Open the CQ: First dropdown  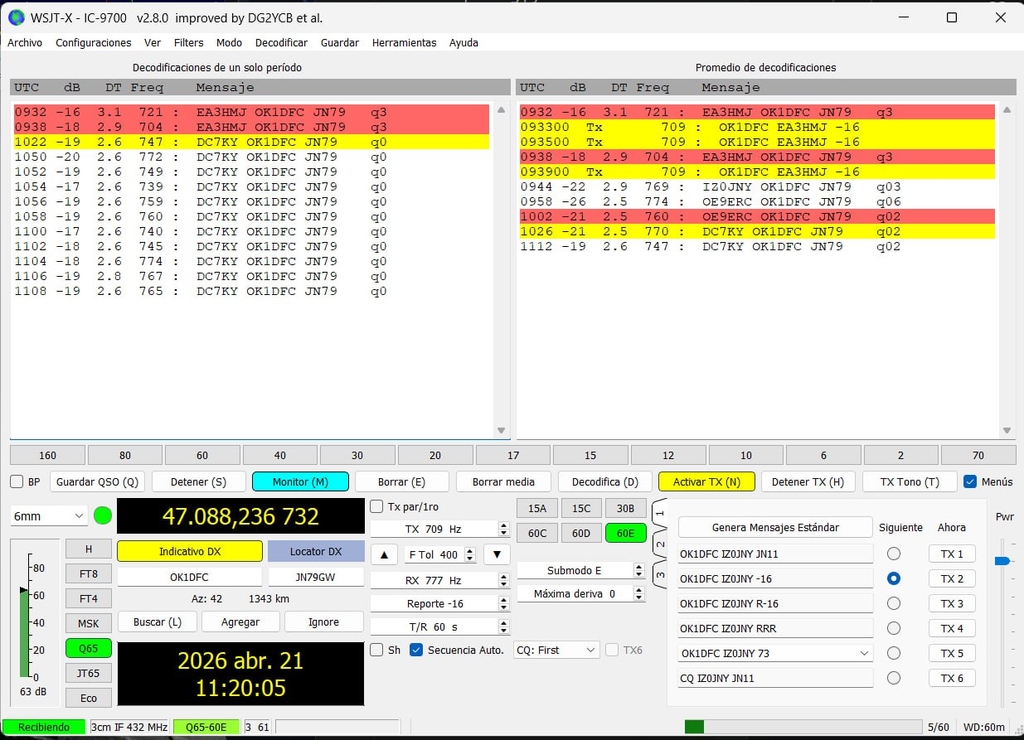pos(556,650)
